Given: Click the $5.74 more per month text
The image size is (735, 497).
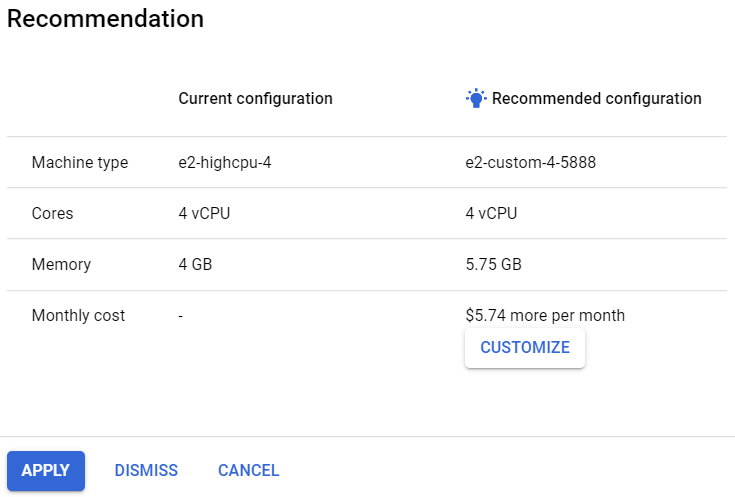Looking at the screenshot, I should [545, 316].
